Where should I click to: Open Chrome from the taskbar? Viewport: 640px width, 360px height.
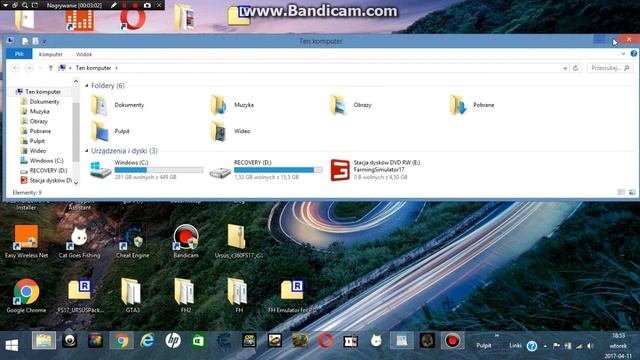pos(121,340)
